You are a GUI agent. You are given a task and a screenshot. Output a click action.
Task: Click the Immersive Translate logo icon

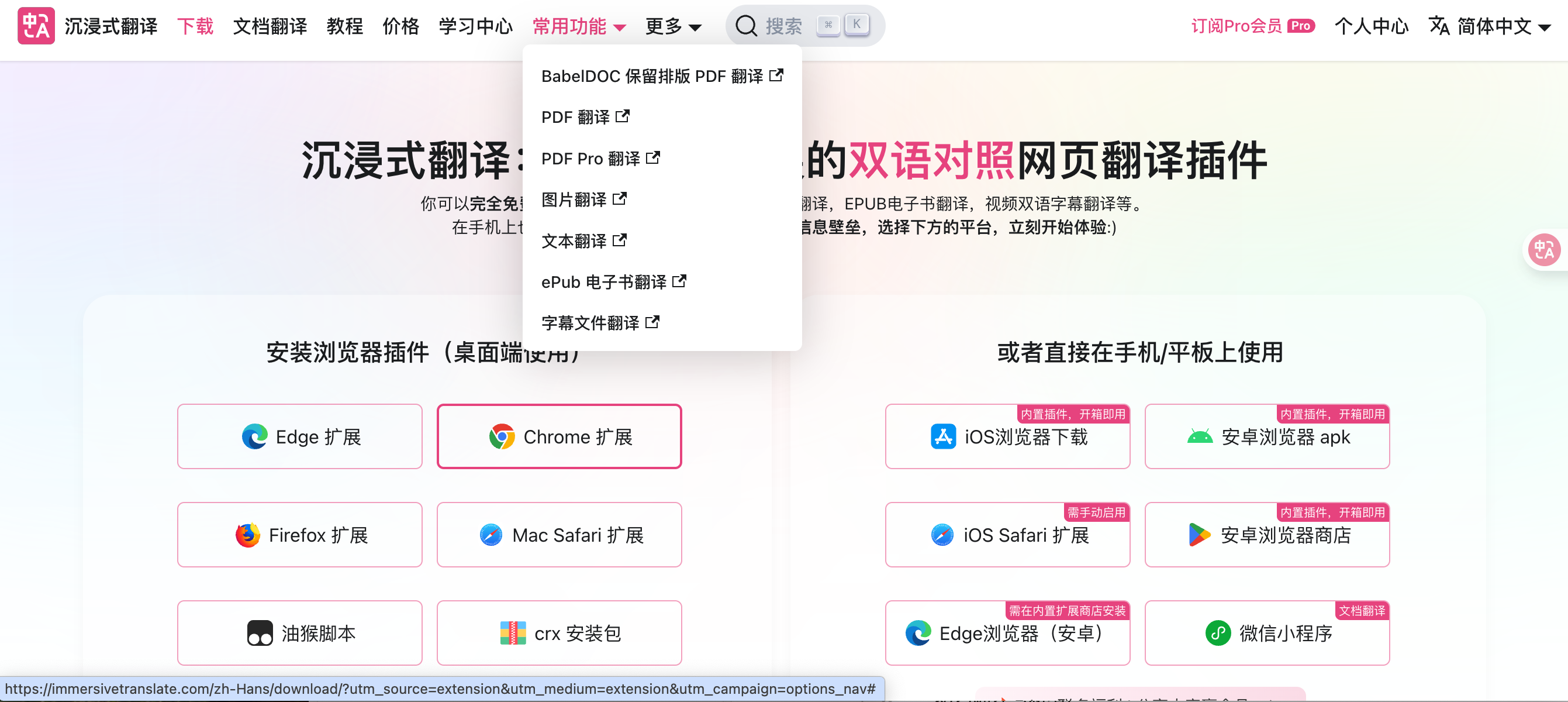[x=36, y=26]
